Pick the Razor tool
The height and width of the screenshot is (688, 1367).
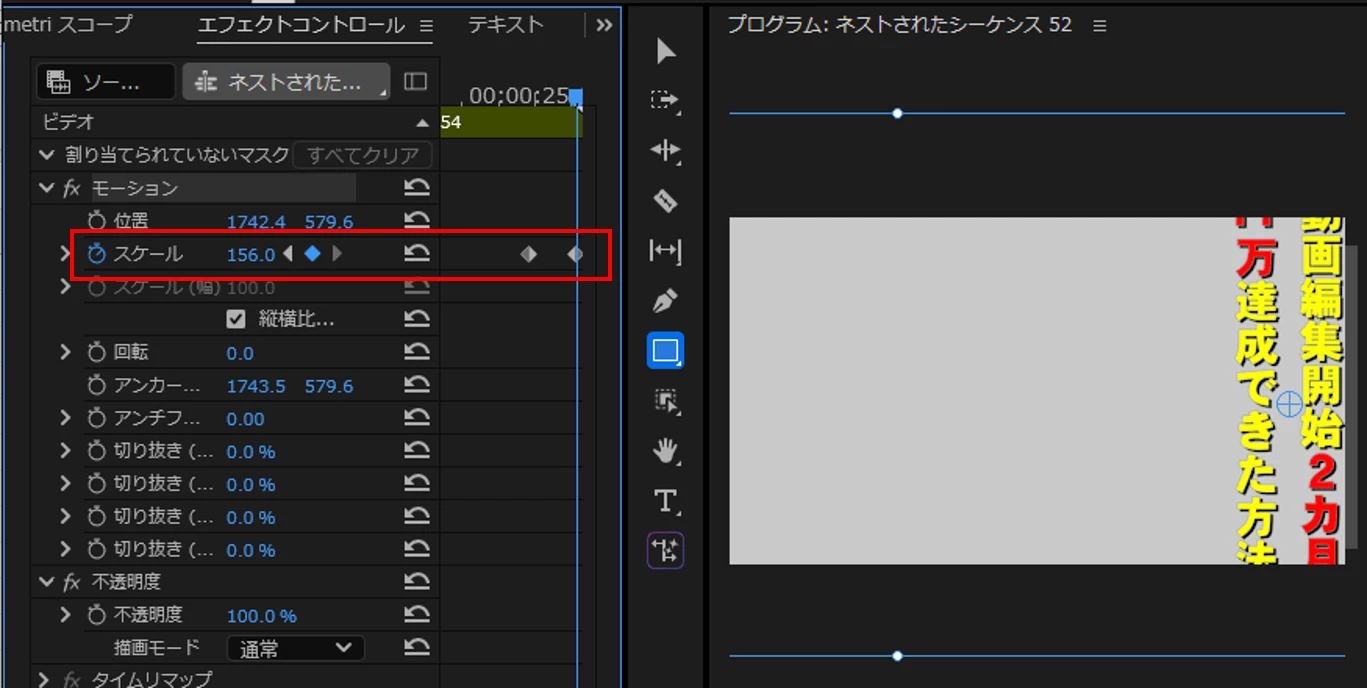[665, 201]
